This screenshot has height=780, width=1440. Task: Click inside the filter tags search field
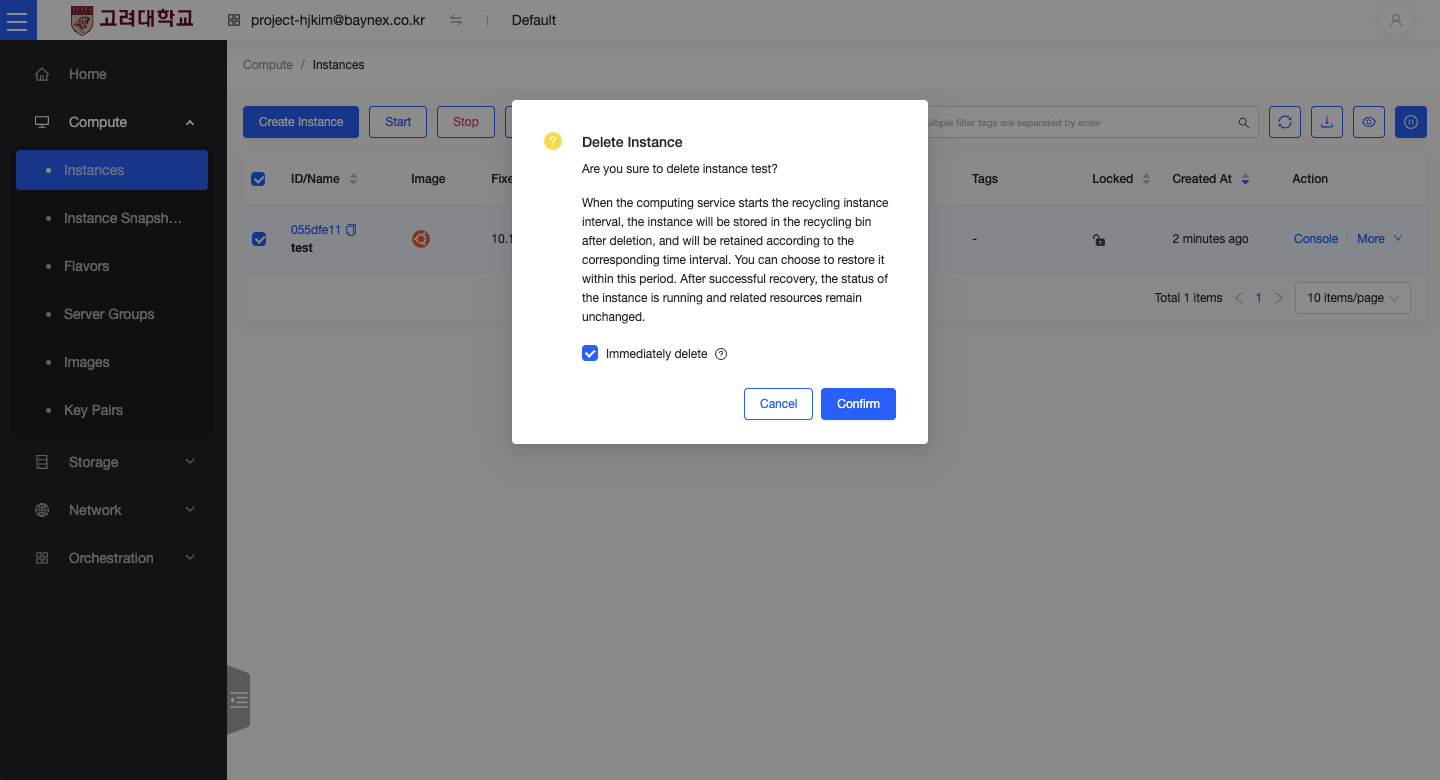[1080, 123]
